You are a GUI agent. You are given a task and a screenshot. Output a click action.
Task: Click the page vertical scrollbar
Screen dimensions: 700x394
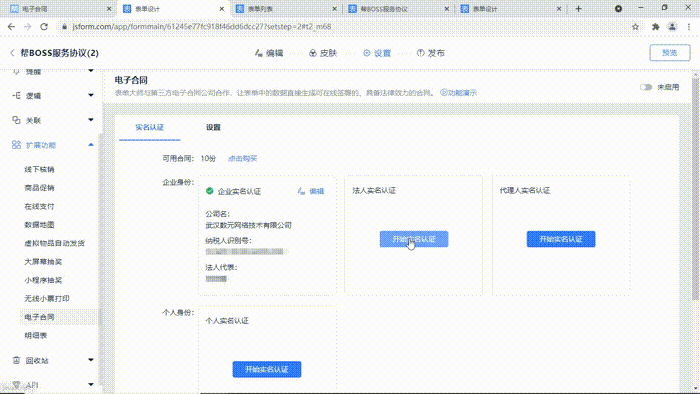(x=695, y=187)
